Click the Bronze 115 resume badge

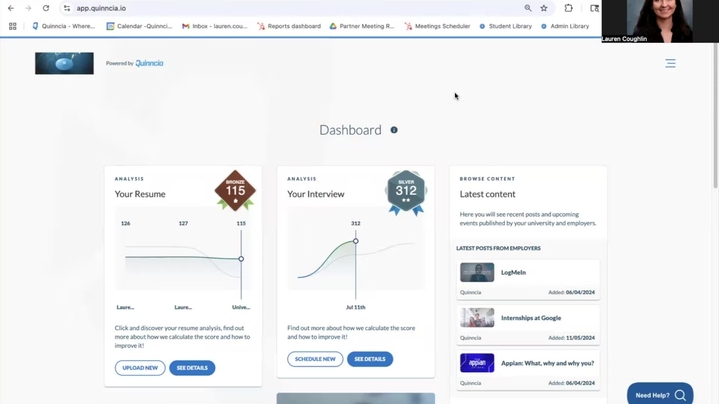[x=235, y=191]
